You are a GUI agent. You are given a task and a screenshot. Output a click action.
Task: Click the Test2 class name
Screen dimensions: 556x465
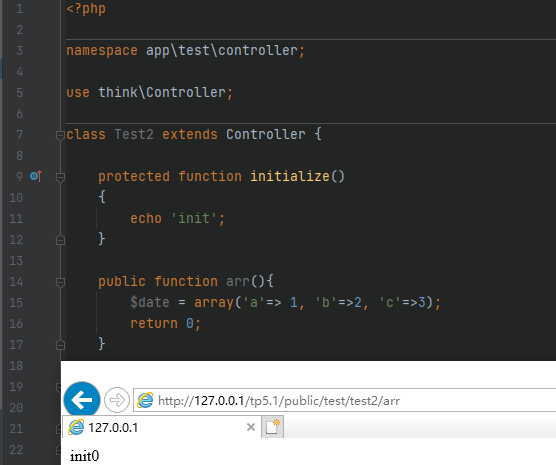click(134, 134)
